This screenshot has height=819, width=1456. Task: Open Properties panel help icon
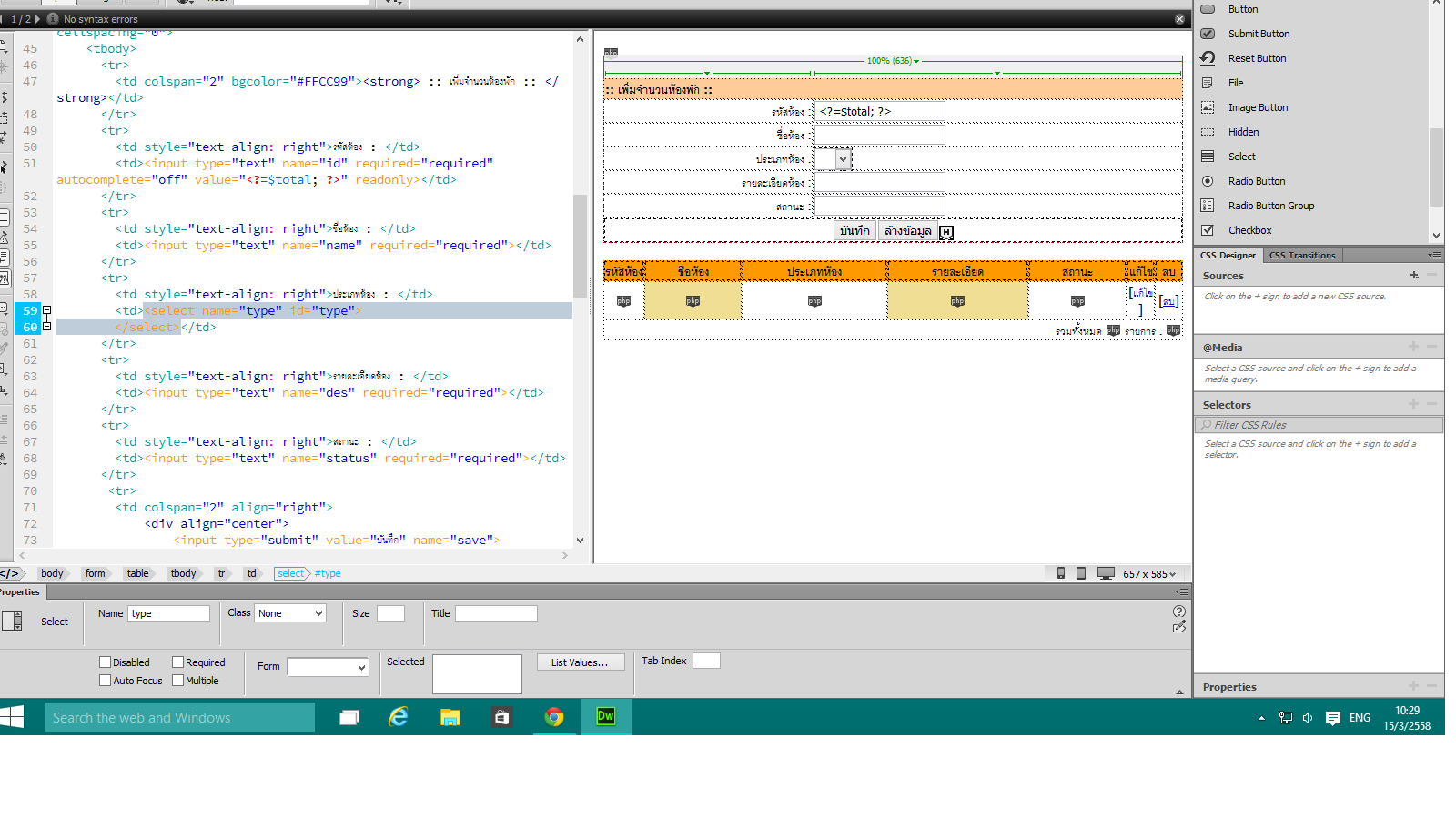pos(1179,612)
